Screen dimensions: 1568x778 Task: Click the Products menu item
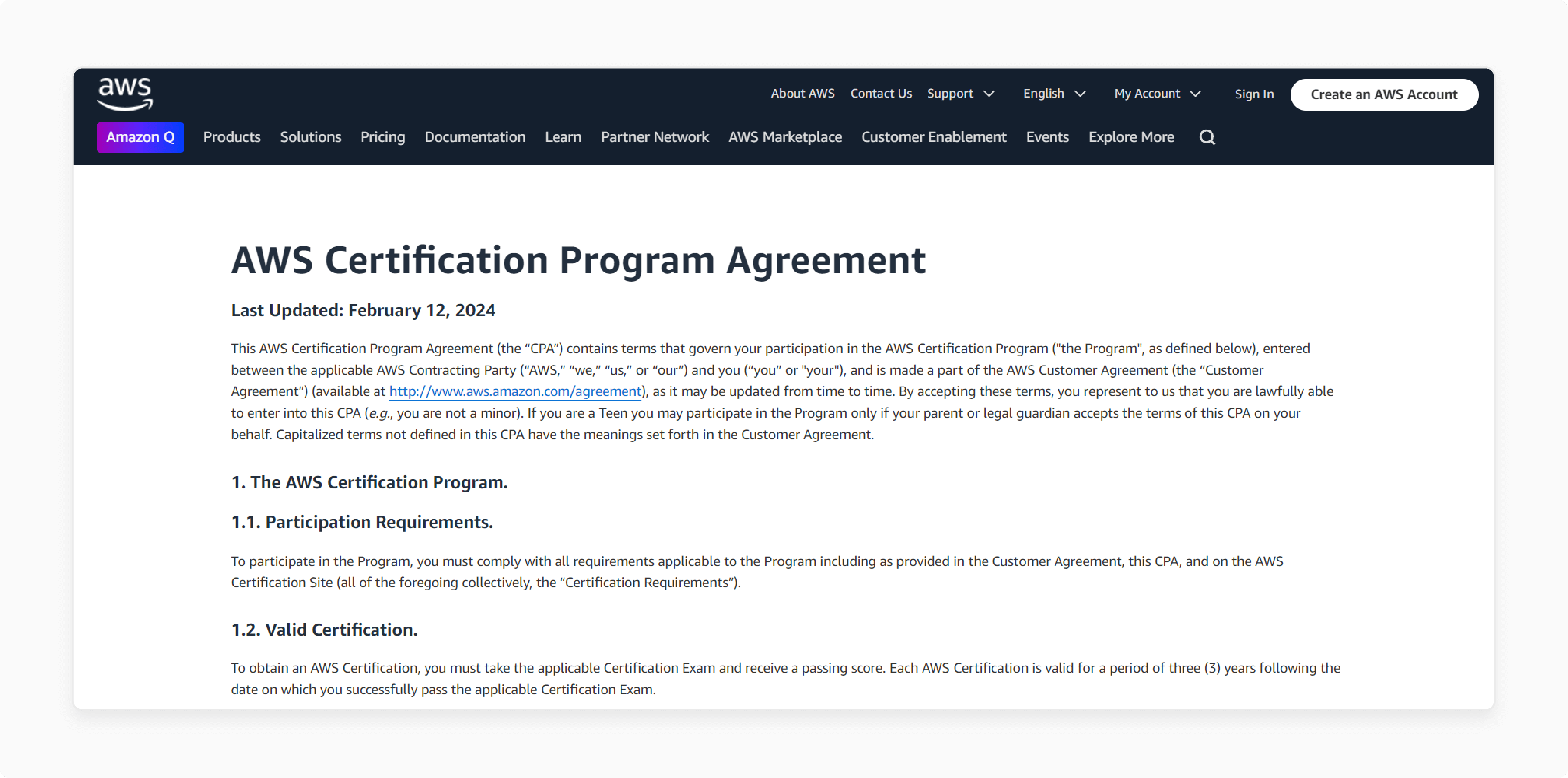pyautogui.click(x=231, y=137)
